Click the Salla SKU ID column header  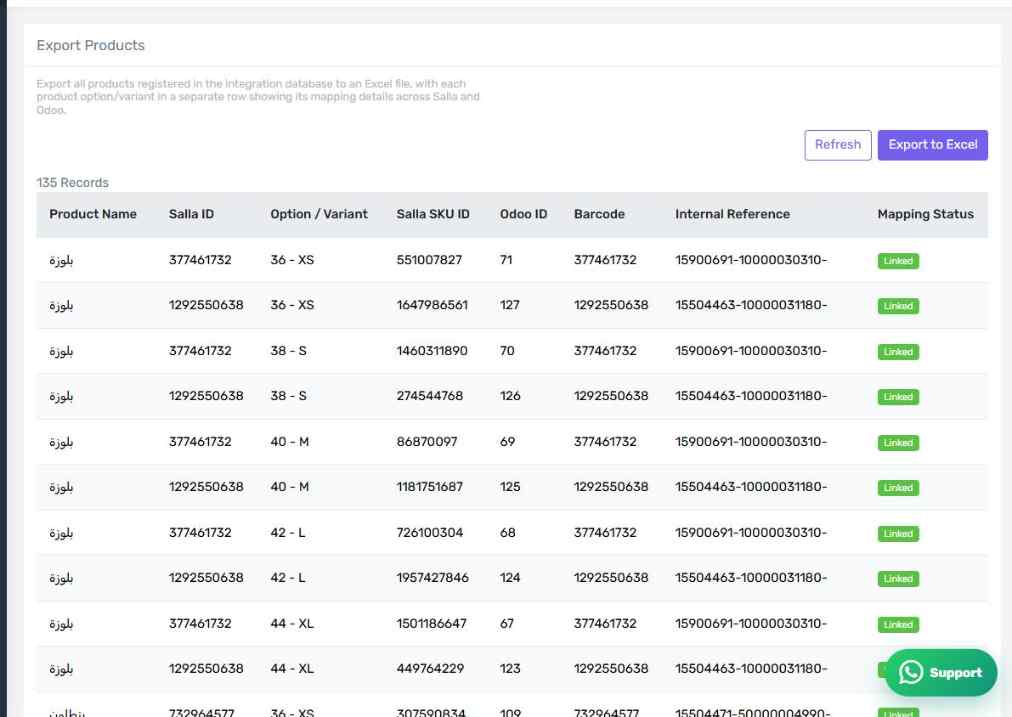(x=433, y=214)
